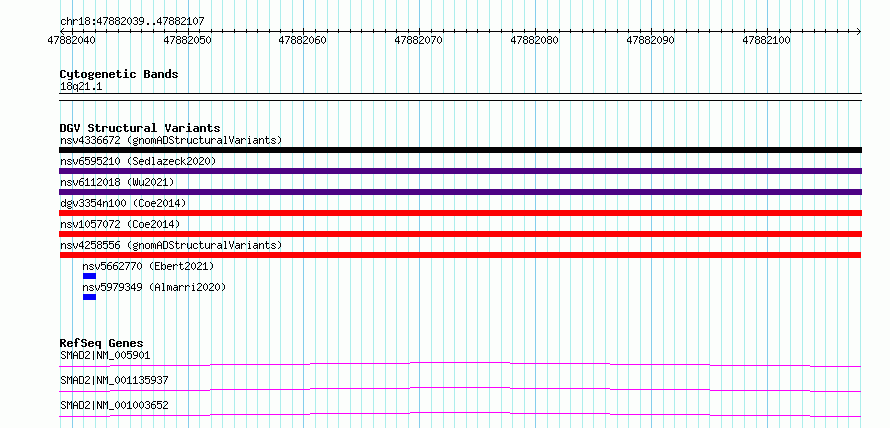Click the red bar under dgv3354n100

(460, 213)
